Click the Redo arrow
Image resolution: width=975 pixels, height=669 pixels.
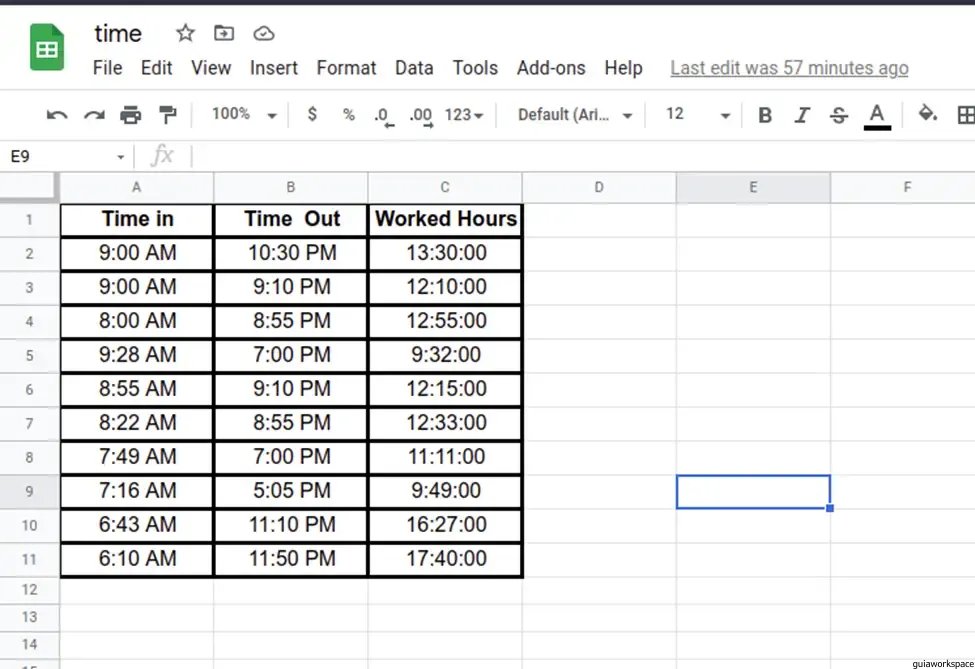(x=94, y=115)
